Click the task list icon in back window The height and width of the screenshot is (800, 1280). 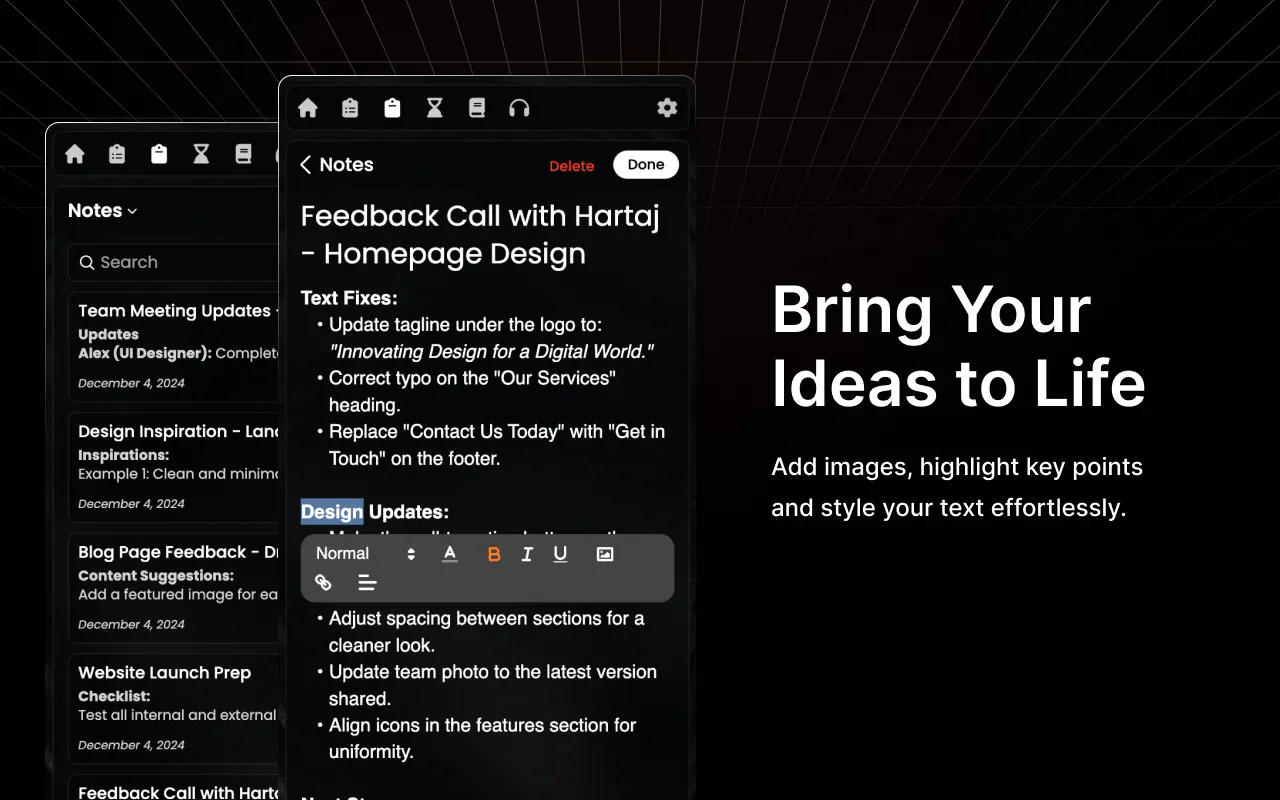point(117,154)
